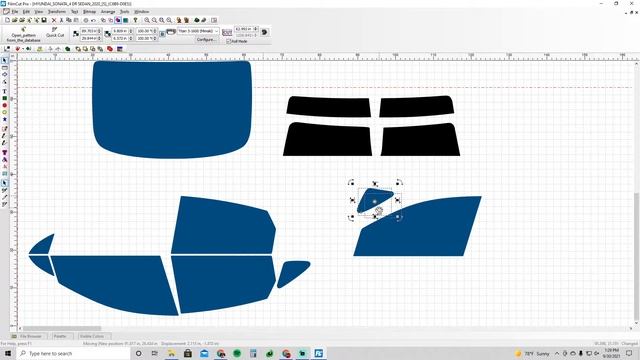Image resolution: width=640 pixels, height=360 pixels.
Task: Click the plotter cutter icon
Action: coord(171,31)
